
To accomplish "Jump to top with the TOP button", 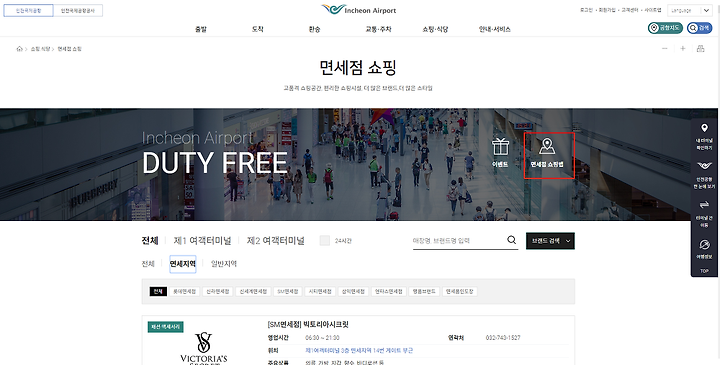I will 704,271.
